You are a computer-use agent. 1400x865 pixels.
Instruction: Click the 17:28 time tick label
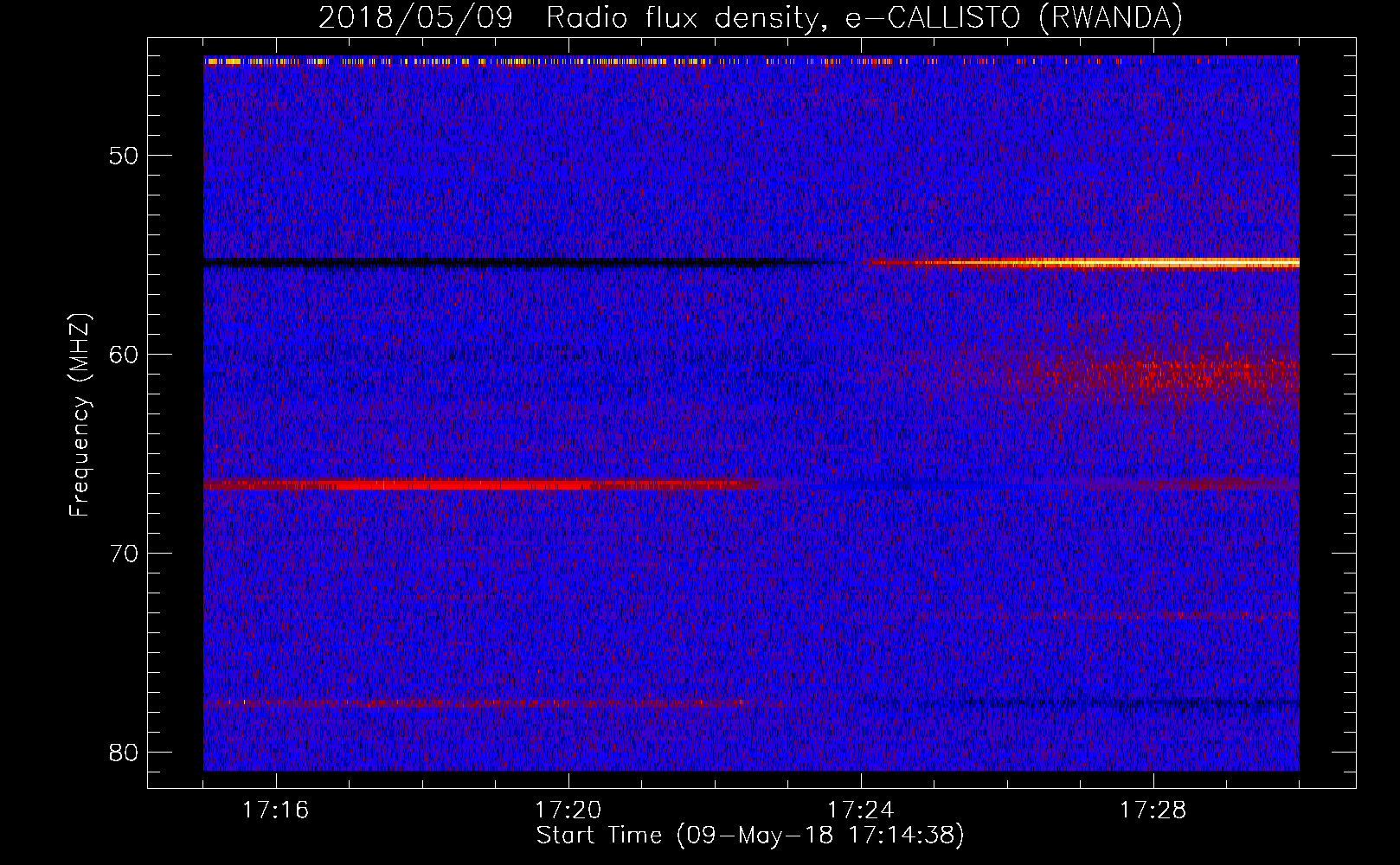1153,811
